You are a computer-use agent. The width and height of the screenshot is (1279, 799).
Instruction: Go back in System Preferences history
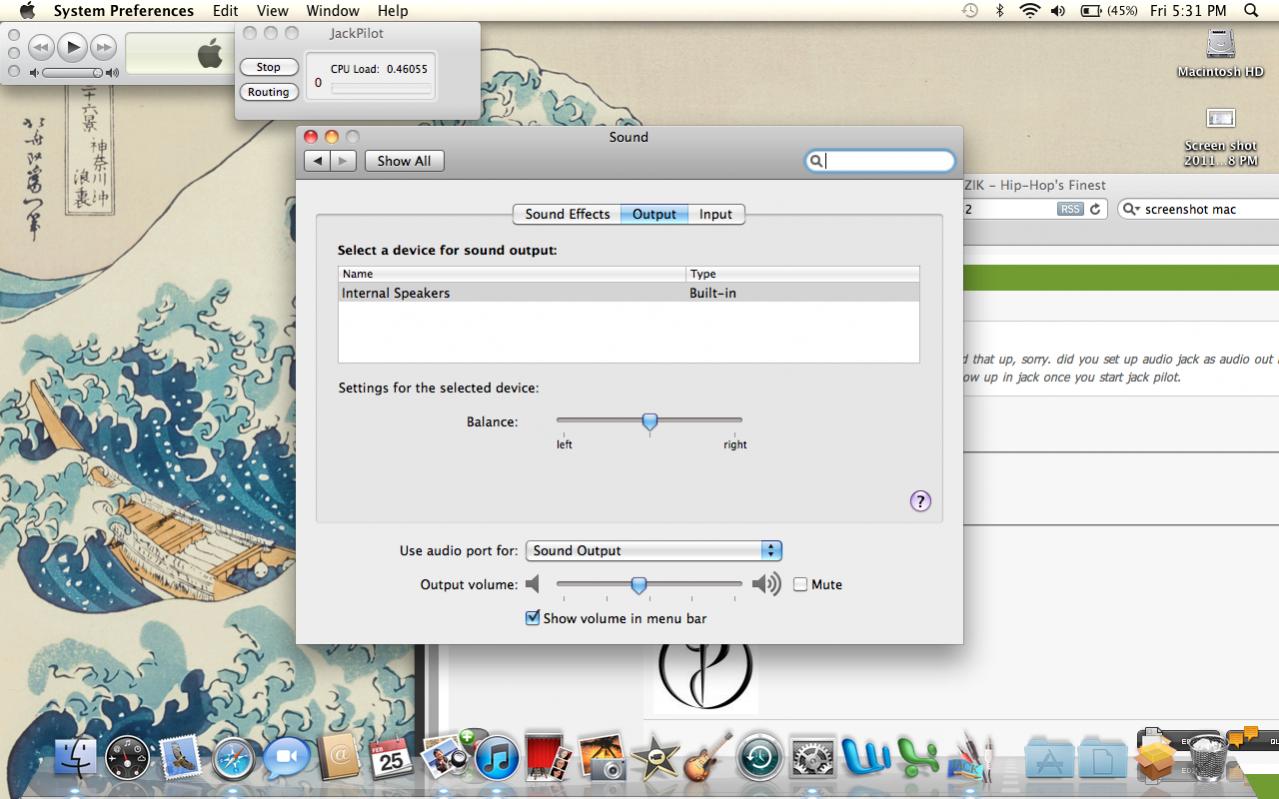pyautogui.click(x=318, y=161)
